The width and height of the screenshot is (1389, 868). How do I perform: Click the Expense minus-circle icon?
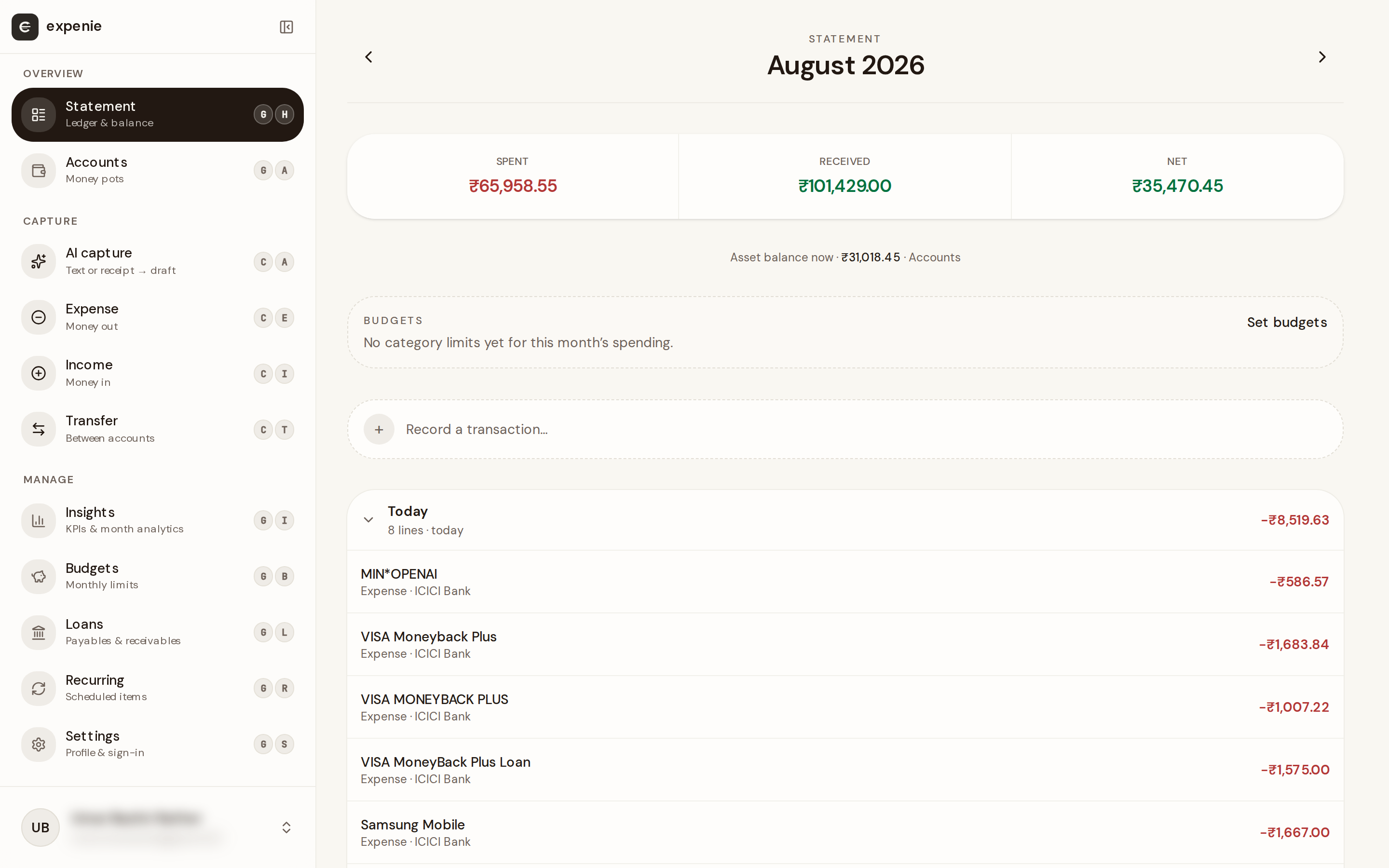pos(39,317)
